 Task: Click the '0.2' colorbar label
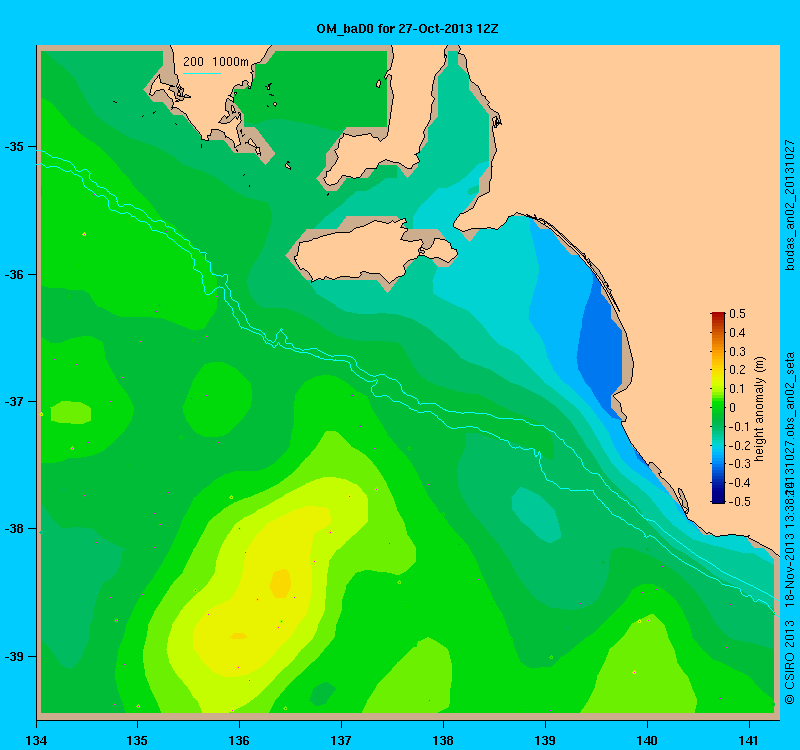pos(737,370)
